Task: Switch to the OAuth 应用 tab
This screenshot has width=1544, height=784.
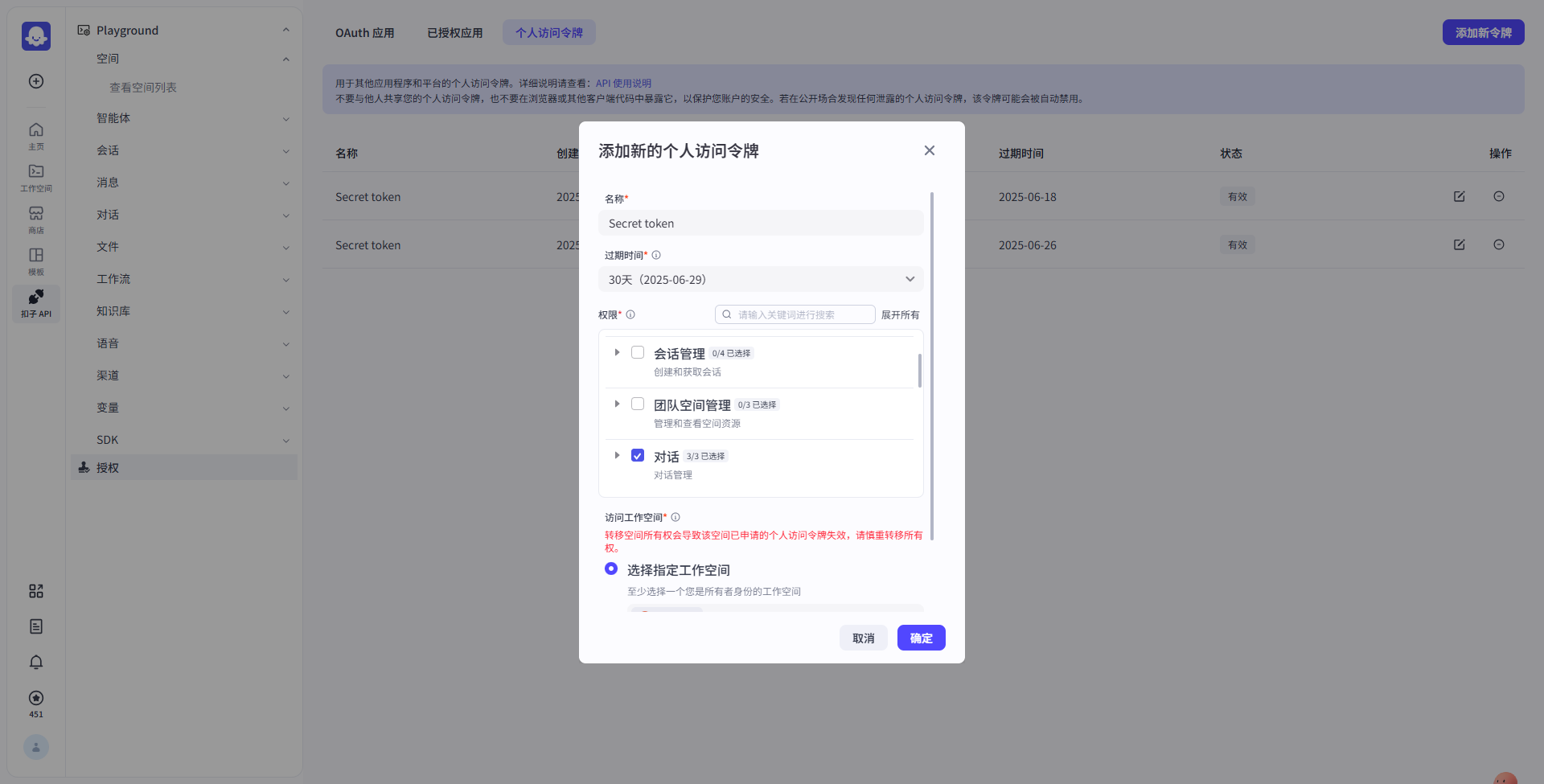Action: pos(364,33)
